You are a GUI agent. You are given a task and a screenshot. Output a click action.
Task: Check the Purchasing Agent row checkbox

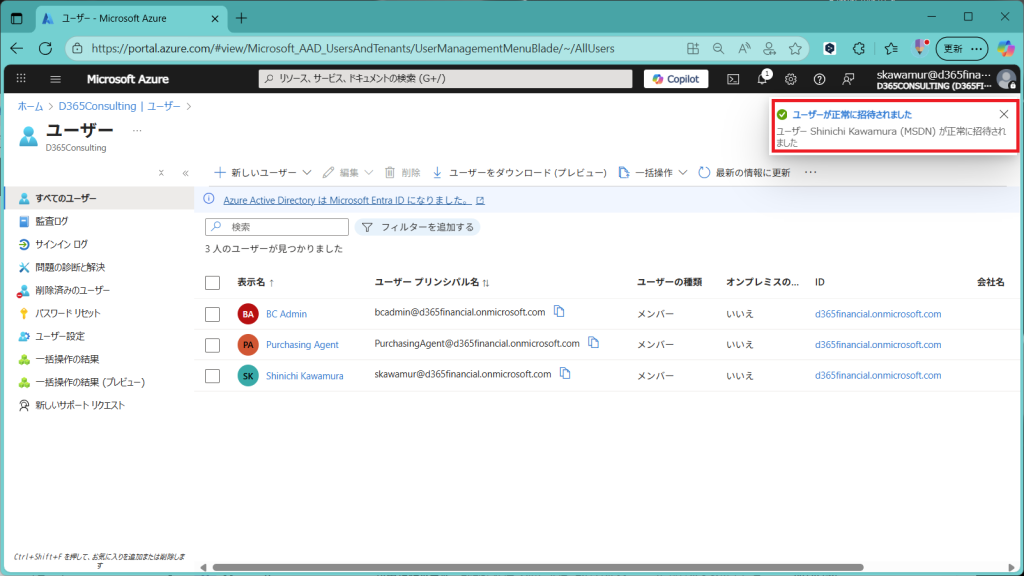pyautogui.click(x=212, y=345)
